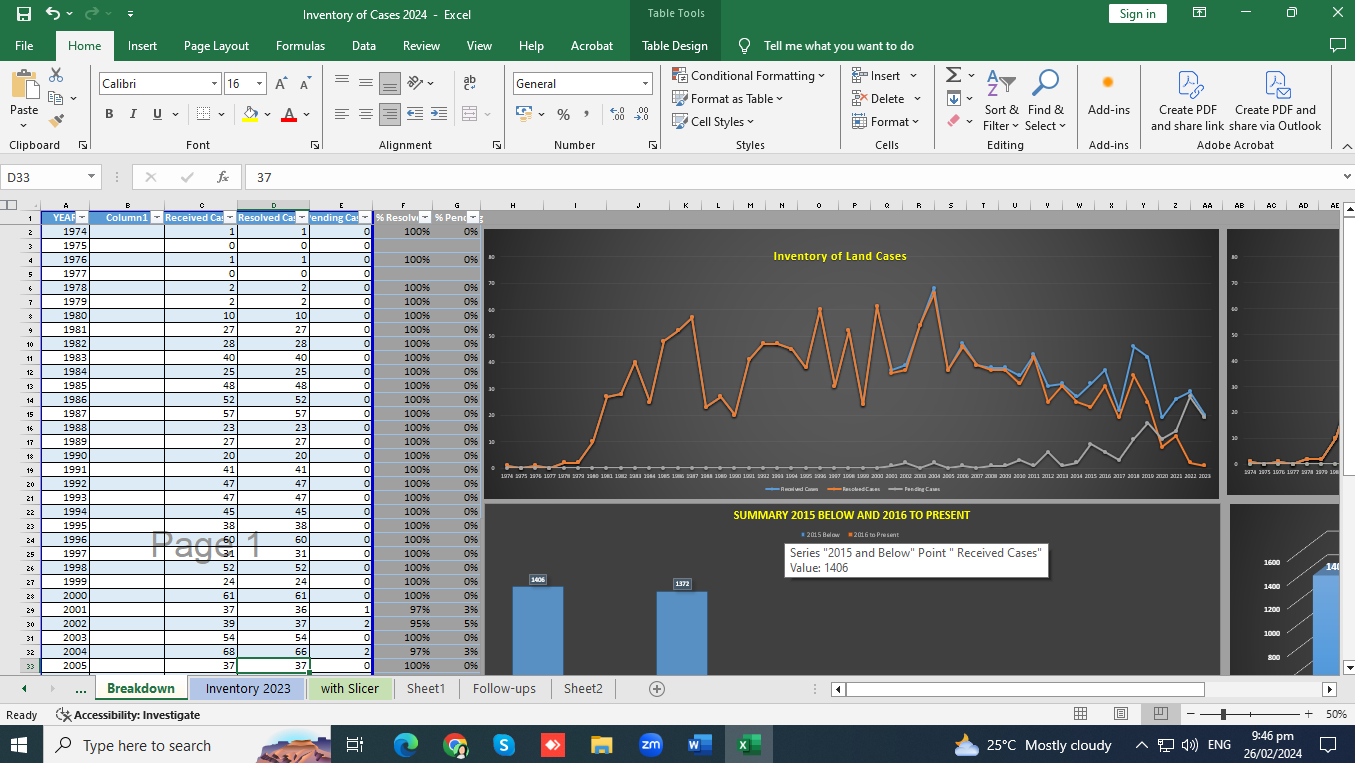The width and height of the screenshot is (1355, 763).
Task: Click the Undo arrow icon
Action: point(53,14)
